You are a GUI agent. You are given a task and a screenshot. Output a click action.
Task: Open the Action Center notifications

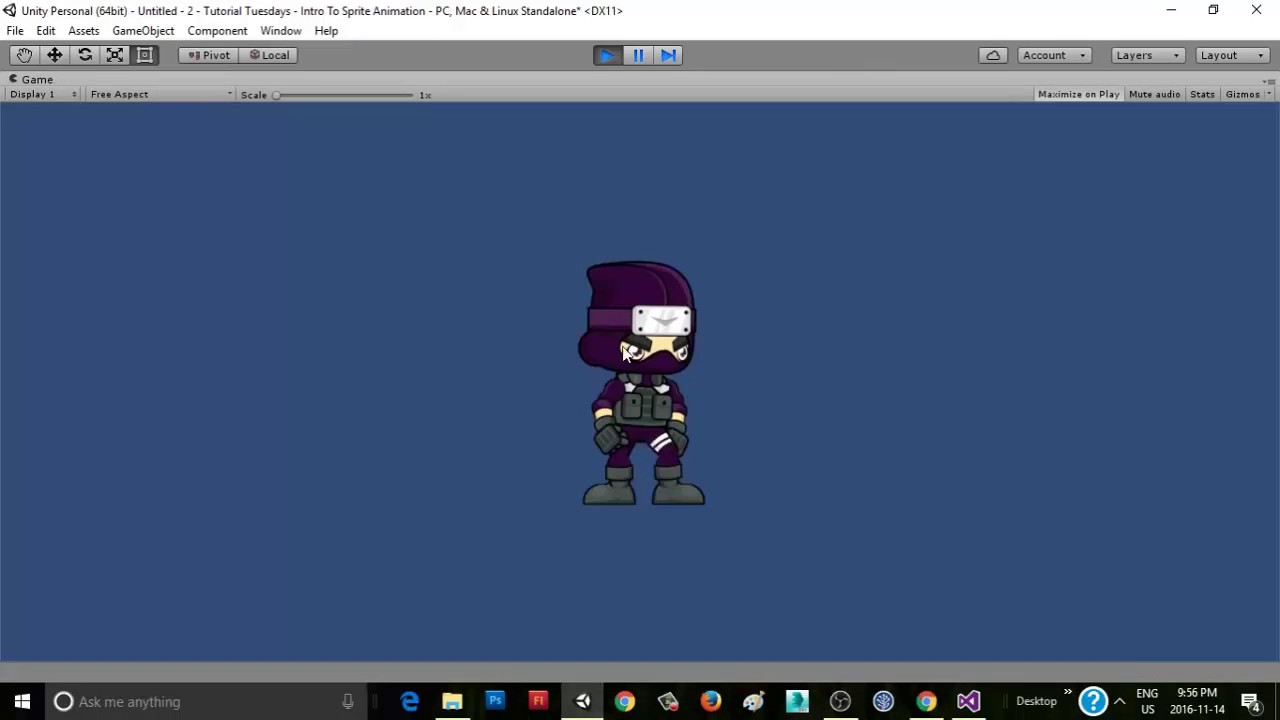tap(1250, 701)
